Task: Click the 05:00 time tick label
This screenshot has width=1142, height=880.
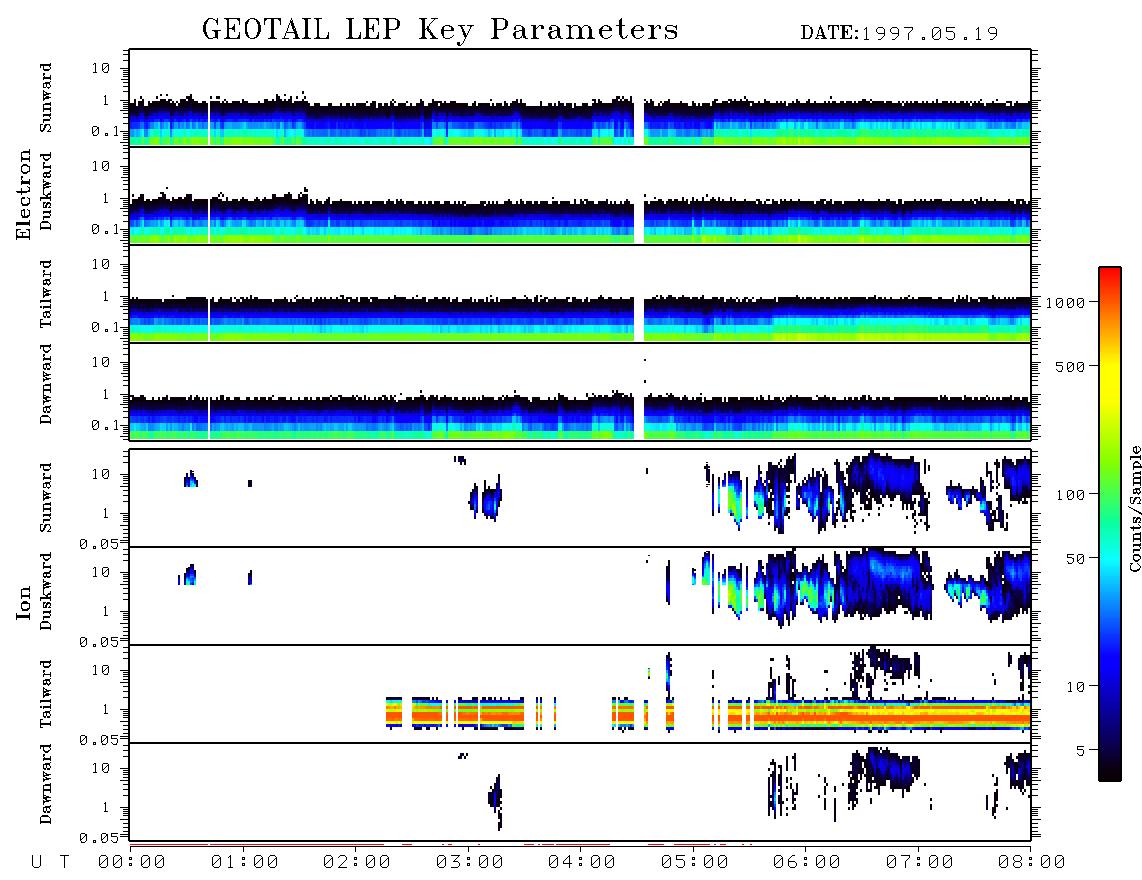Action: [x=695, y=863]
